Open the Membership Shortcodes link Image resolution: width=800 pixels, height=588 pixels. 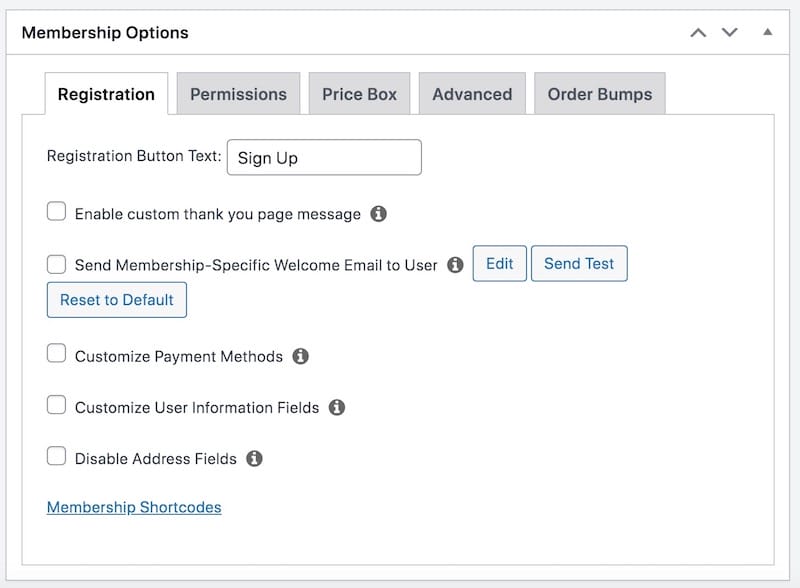click(134, 507)
